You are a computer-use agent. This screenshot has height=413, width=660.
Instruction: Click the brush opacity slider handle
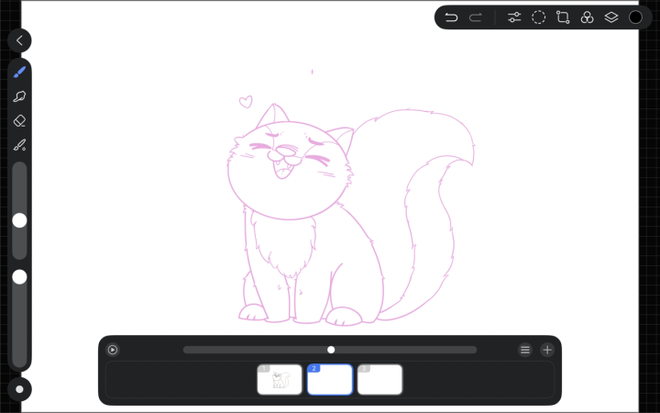(19, 277)
